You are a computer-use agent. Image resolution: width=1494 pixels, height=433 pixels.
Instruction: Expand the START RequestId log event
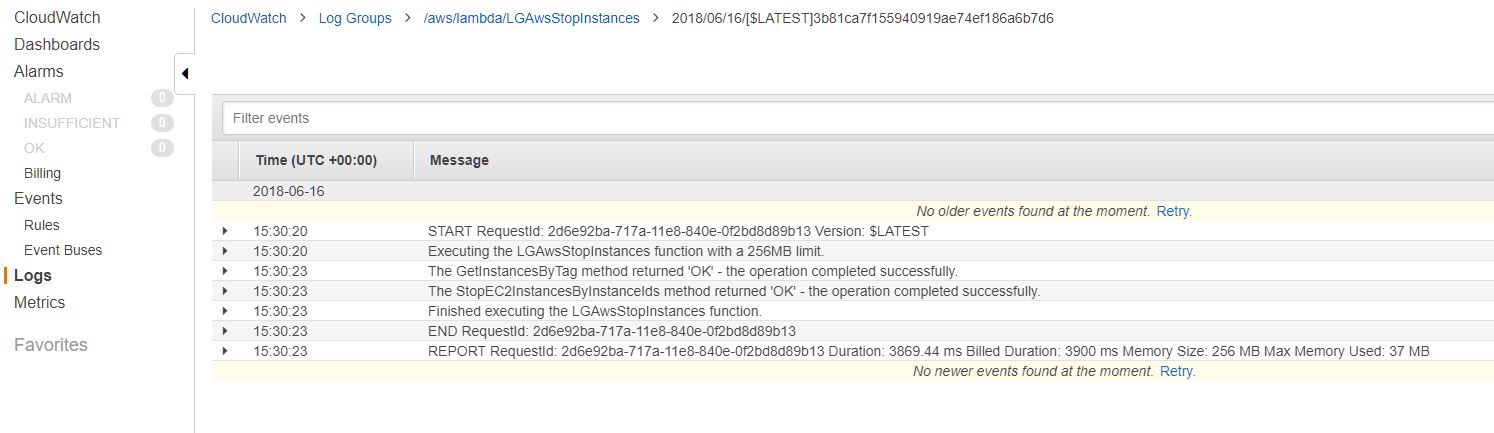coord(225,231)
